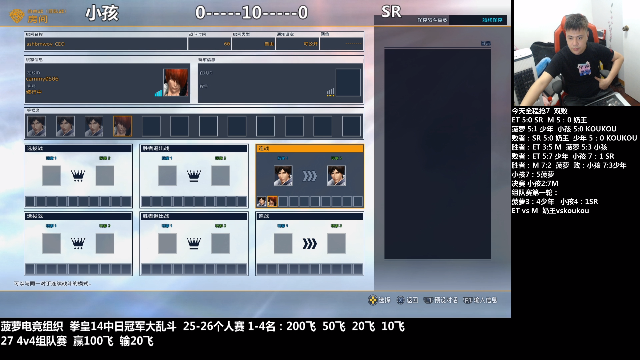
Task: Click the yellow d-pad select icon
Action: (x=372, y=300)
